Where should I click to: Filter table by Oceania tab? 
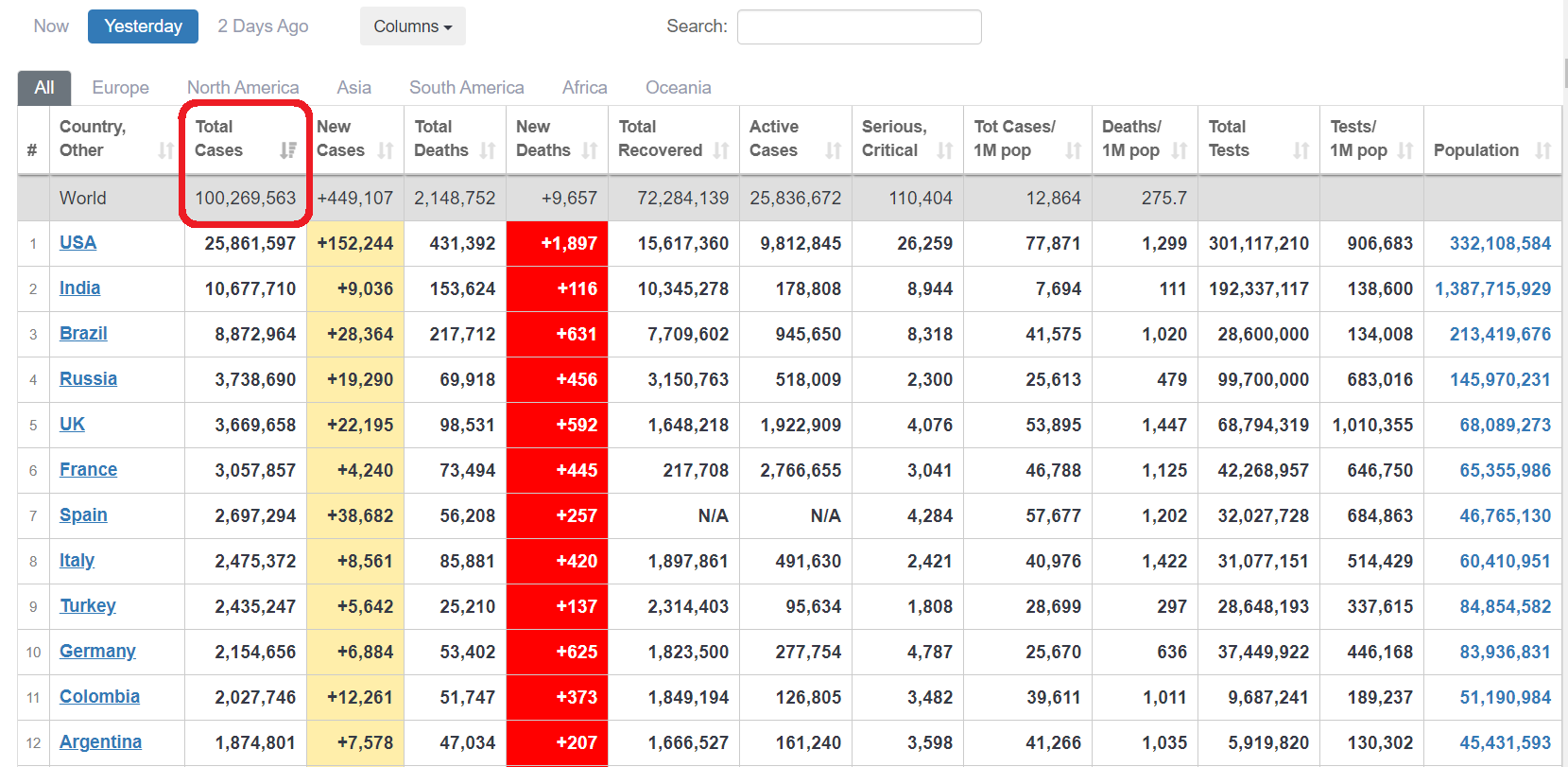(x=679, y=88)
